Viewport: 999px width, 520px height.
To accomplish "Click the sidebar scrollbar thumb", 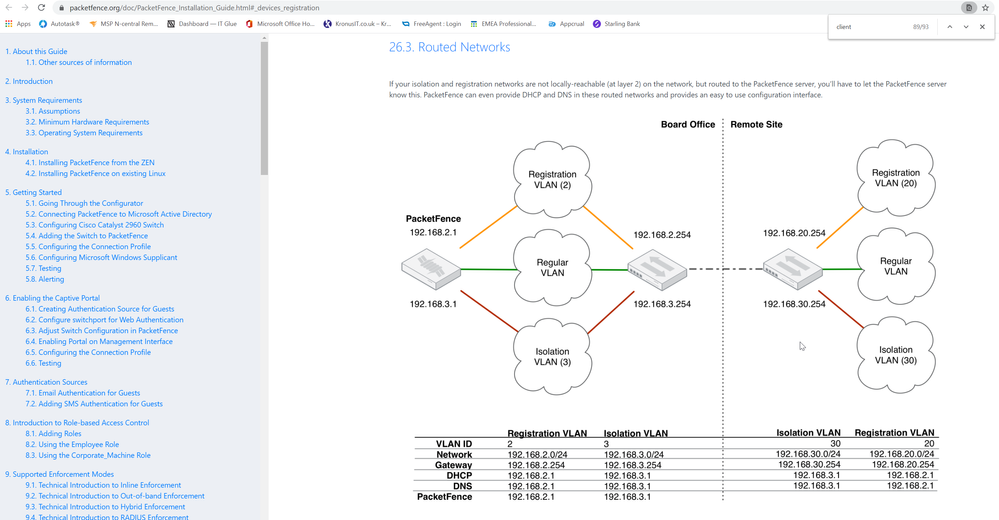I will 264,107.
